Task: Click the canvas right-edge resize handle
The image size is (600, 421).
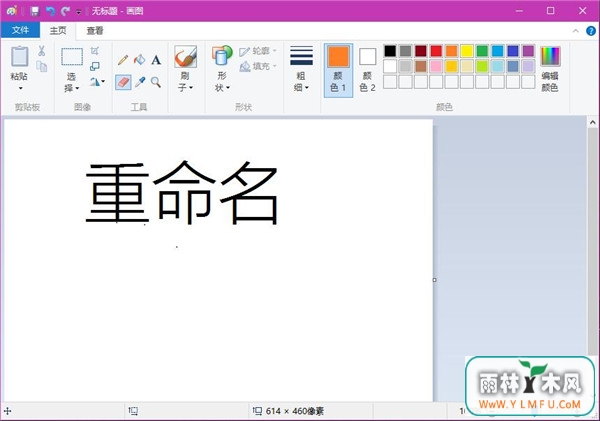Action: click(434, 280)
